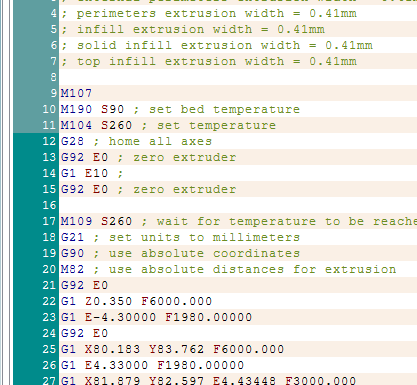Select line number 16 empty line gutter
Image resolution: width=417 pixels, height=385 pixels.
(x=49, y=205)
